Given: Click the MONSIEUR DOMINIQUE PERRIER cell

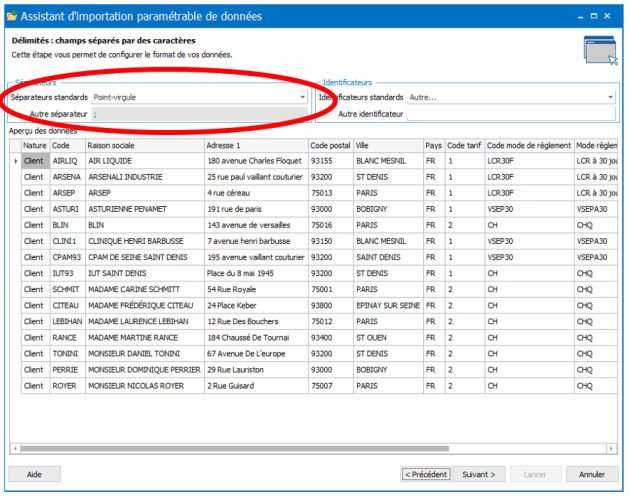Looking at the screenshot, I should click(145, 370).
